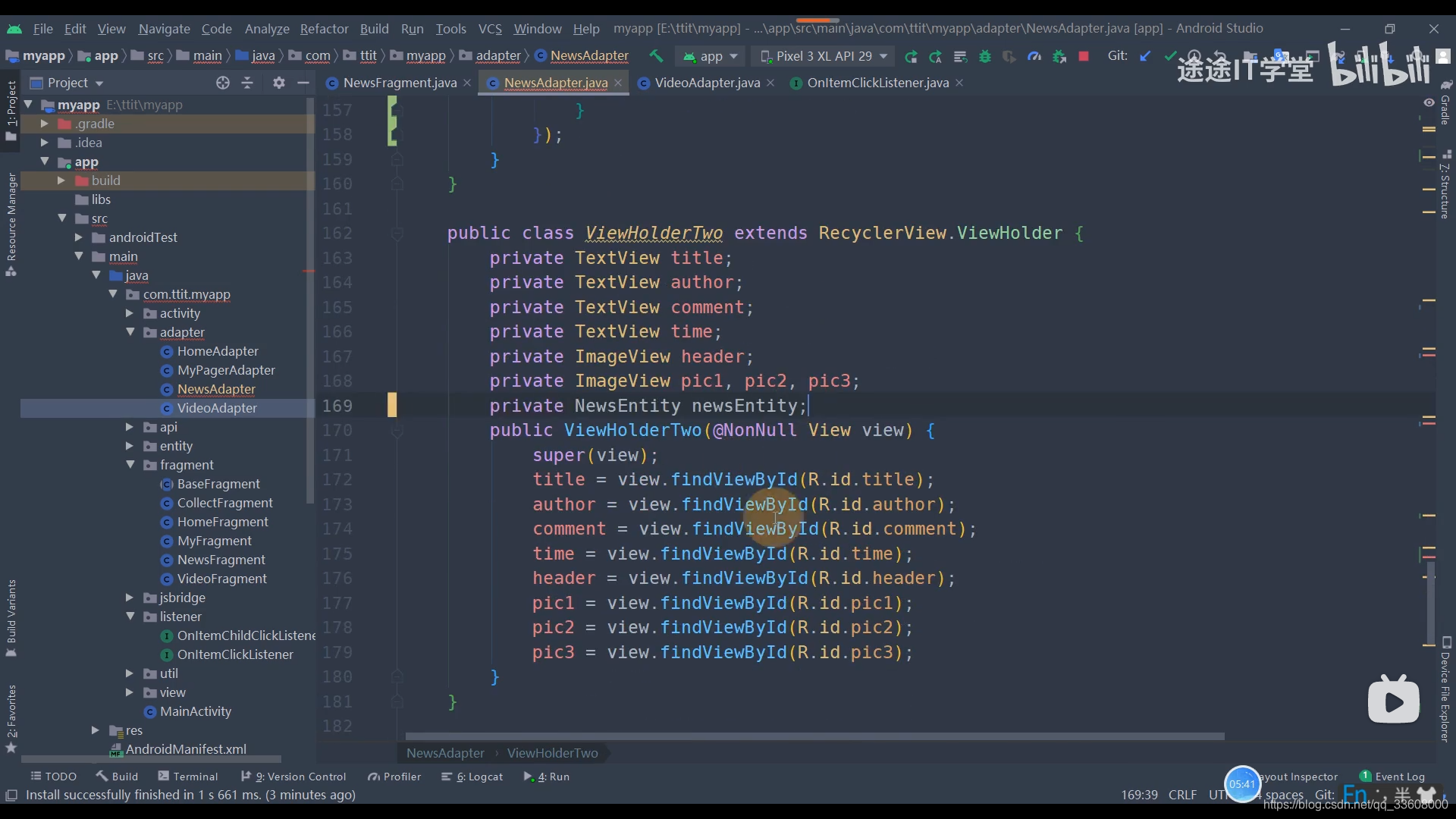
Task: Toggle tool window bars icon in status bar
Action: coord(11,795)
